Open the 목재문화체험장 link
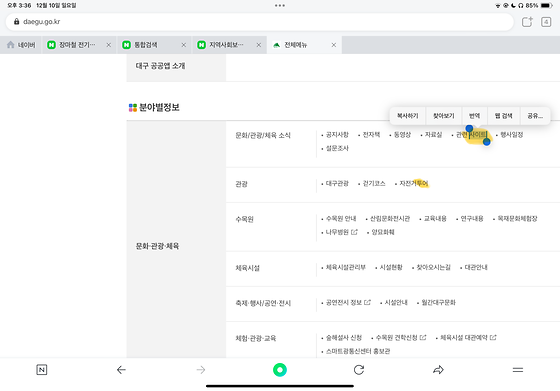The image size is (560, 391). 517,219
